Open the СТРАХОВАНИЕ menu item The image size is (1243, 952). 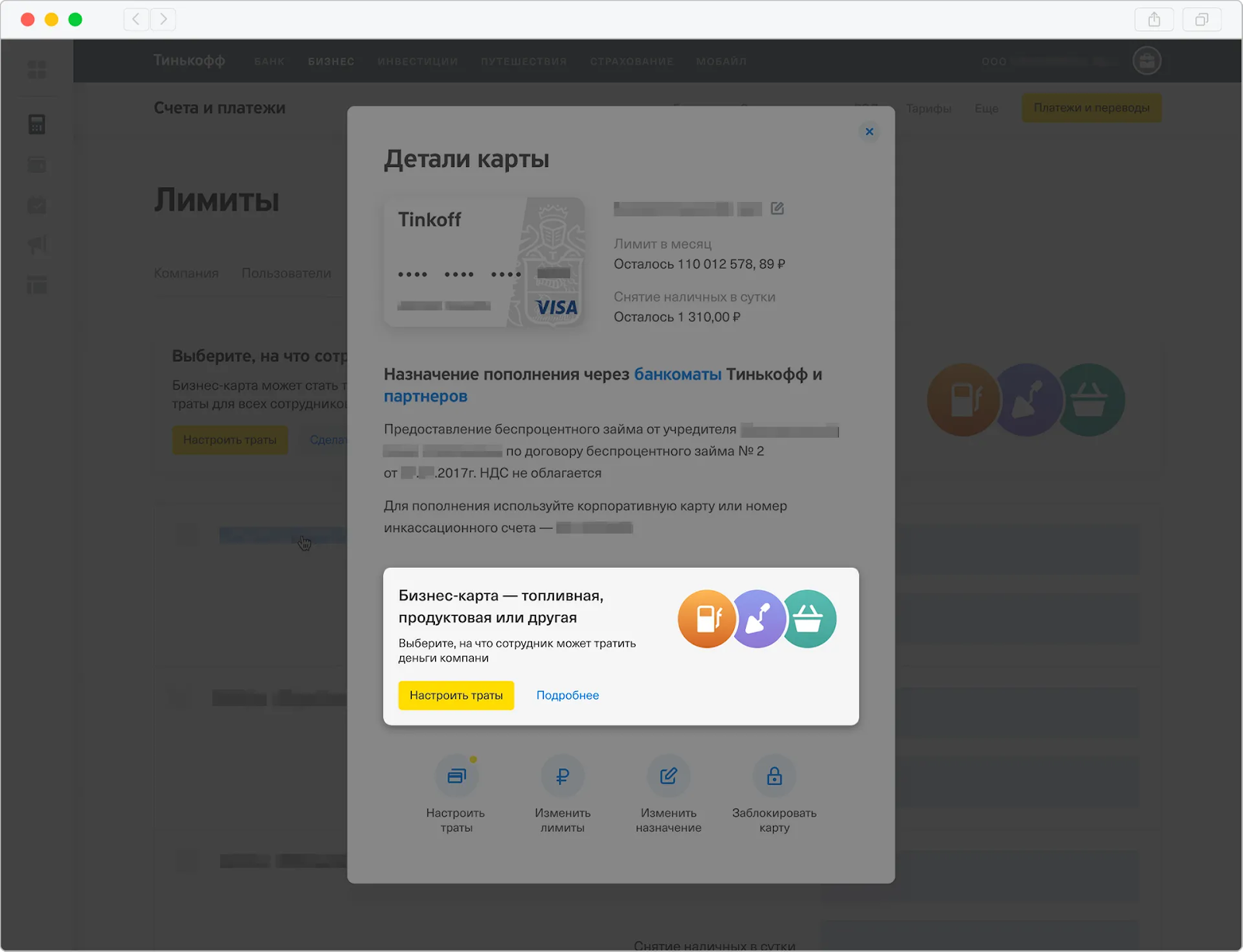[x=632, y=61]
